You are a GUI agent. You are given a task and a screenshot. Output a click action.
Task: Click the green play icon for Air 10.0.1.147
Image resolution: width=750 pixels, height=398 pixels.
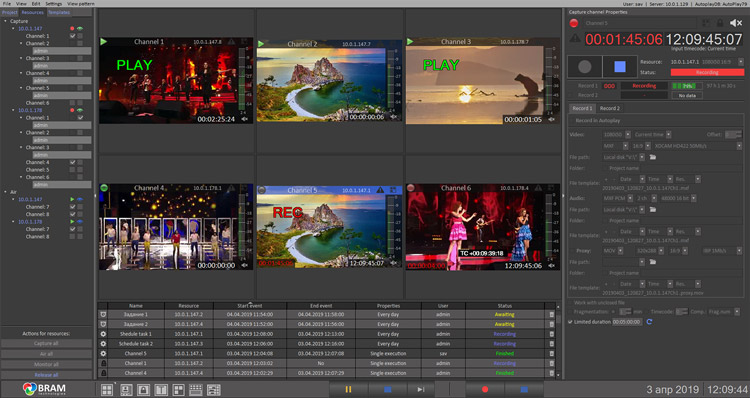coord(72,199)
